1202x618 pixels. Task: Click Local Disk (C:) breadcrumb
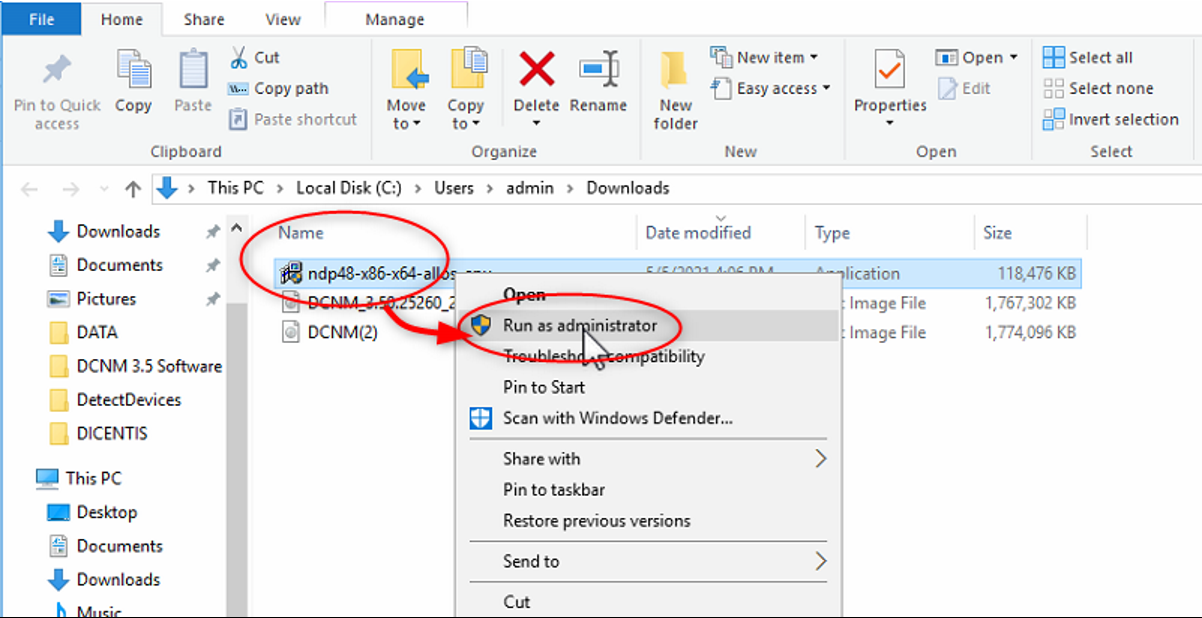point(349,188)
